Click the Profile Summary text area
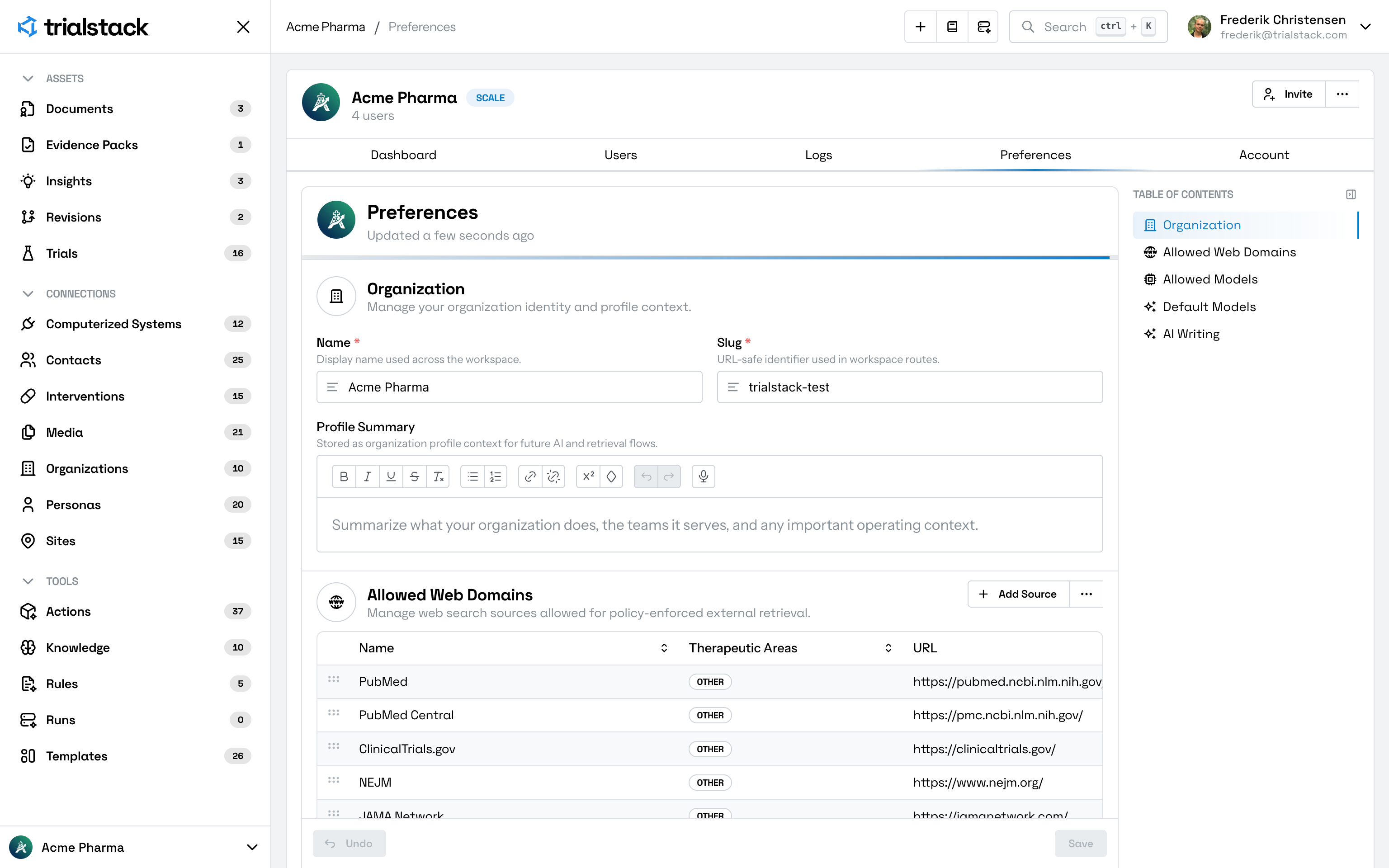The image size is (1389, 868). click(709, 525)
